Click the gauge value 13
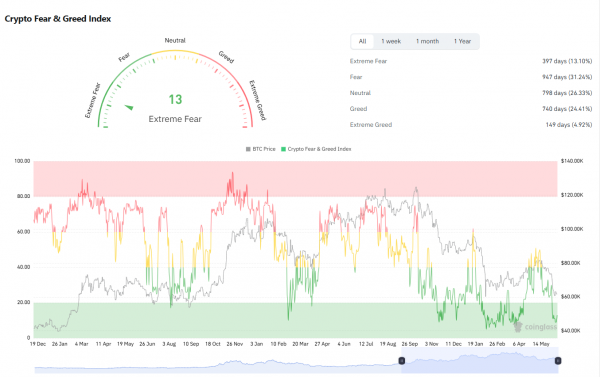 (175, 100)
